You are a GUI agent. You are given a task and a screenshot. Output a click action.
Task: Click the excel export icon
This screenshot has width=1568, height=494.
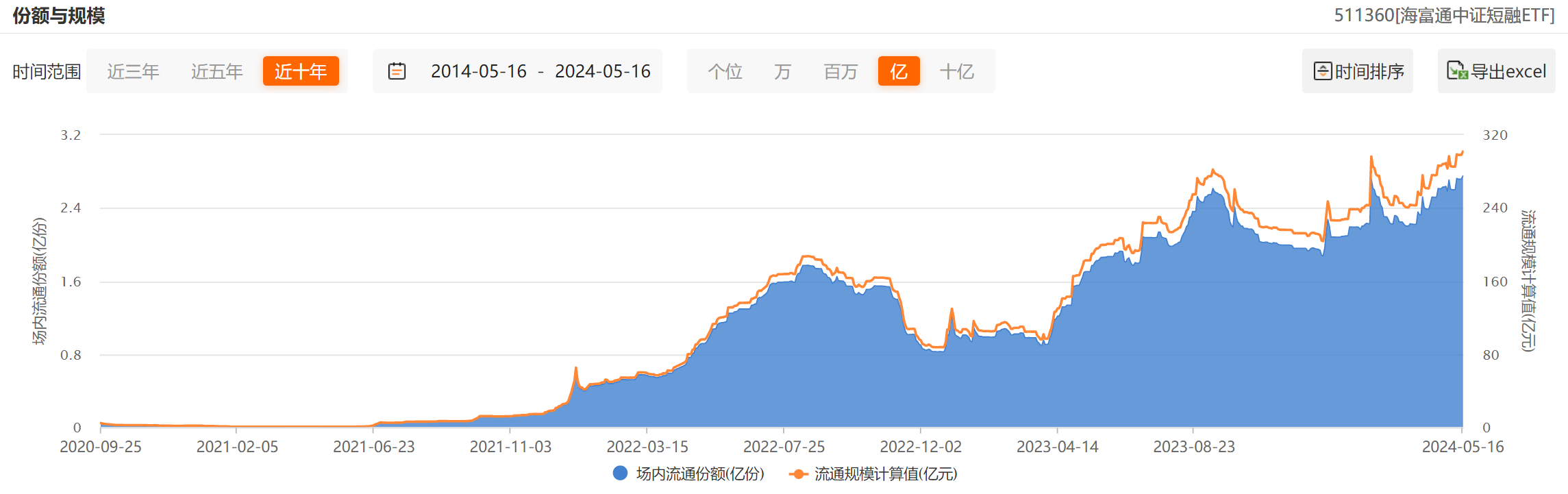[1457, 71]
